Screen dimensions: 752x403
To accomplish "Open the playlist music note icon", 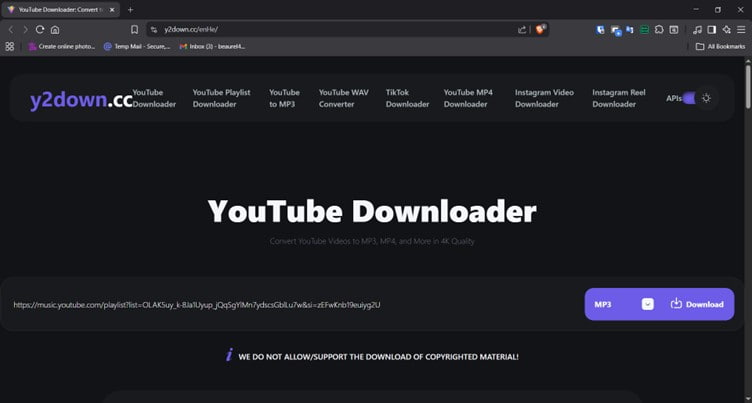I will (697, 30).
